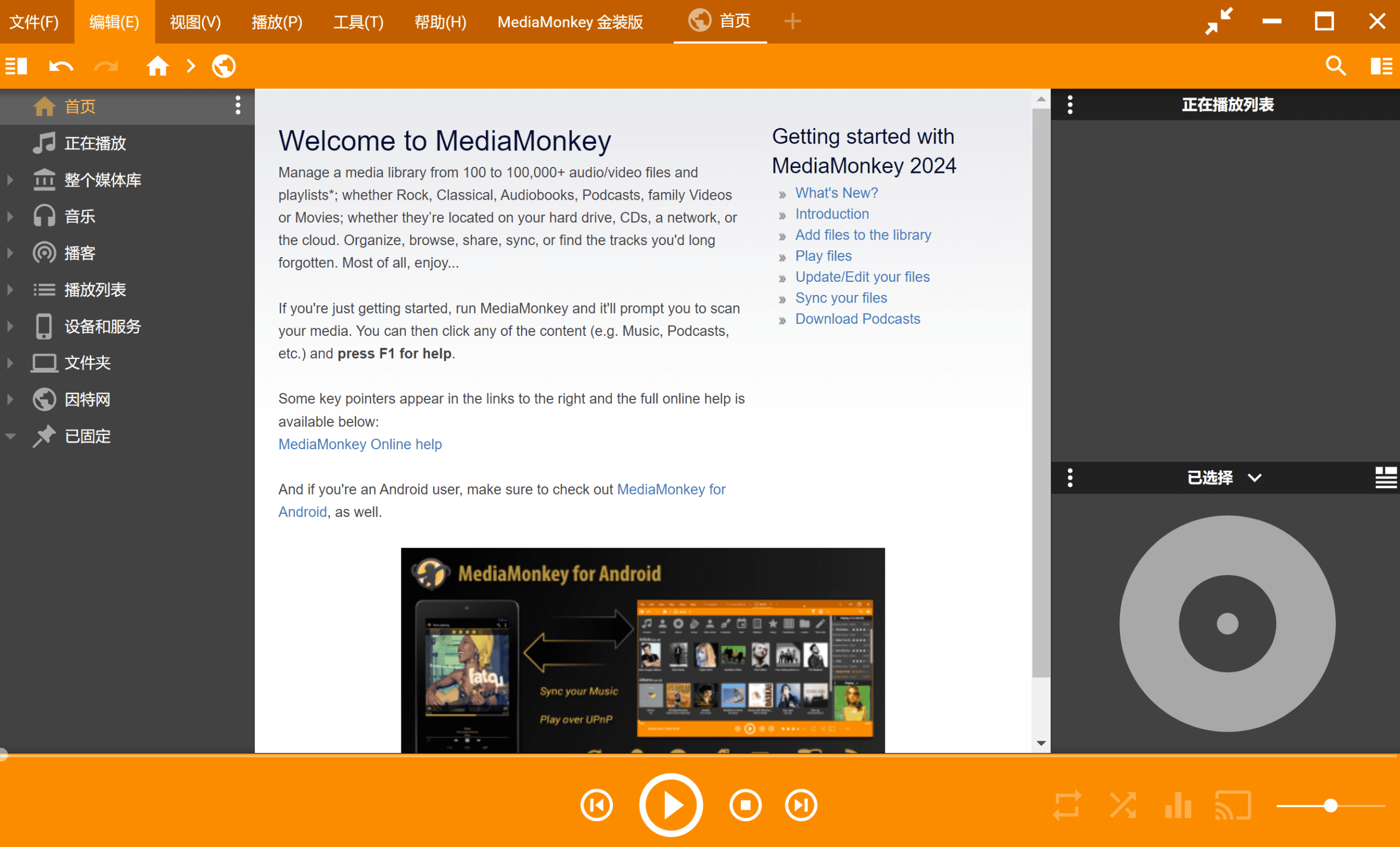Open the 工具(T) menu
Viewport: 1400px width, 847px height.
coord(359,21)
